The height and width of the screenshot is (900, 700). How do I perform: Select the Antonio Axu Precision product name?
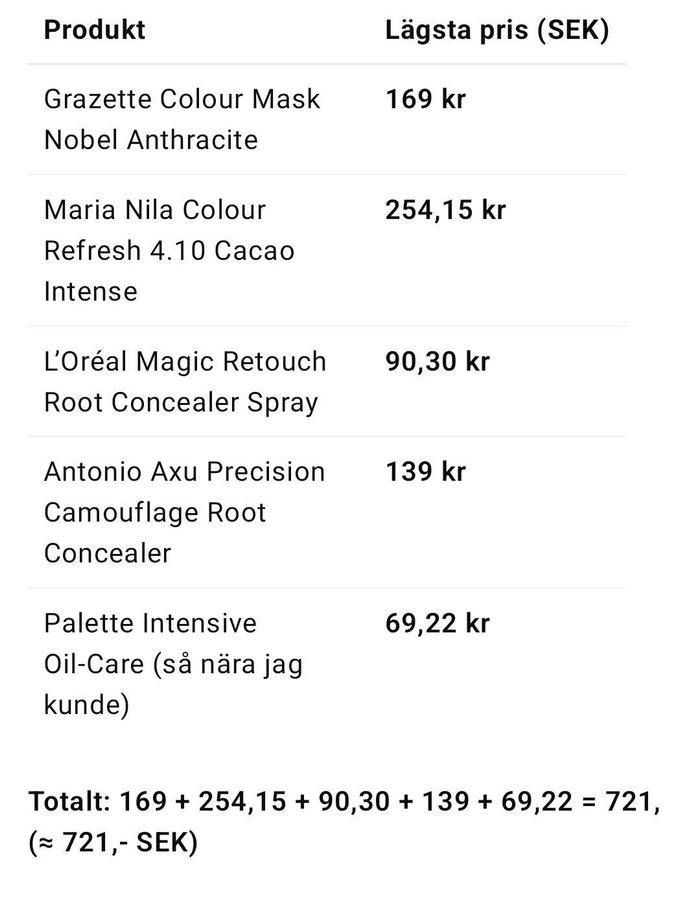point(184,472)
